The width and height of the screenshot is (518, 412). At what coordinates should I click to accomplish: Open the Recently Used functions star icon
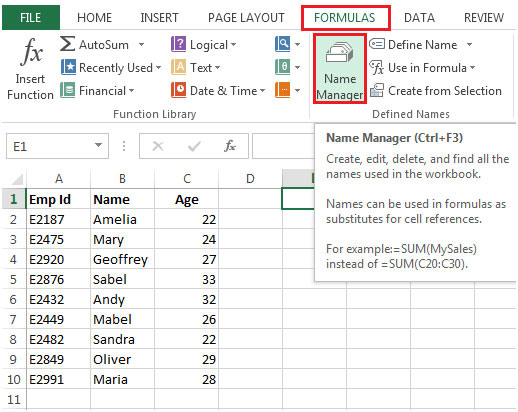[x=68, y=67]
